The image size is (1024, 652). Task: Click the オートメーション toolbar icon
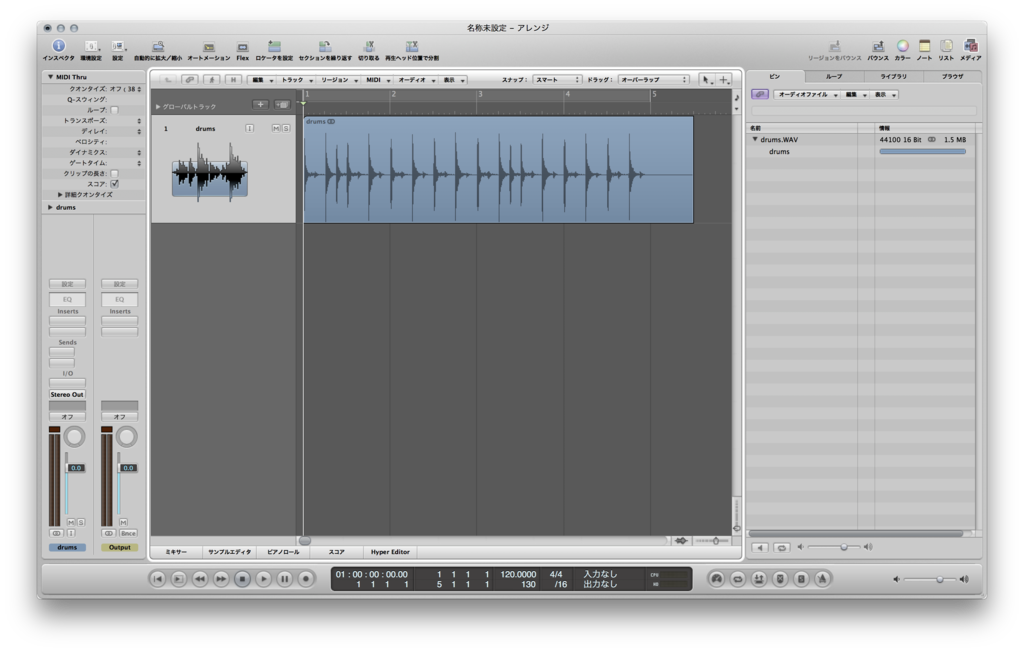point(209,47)
